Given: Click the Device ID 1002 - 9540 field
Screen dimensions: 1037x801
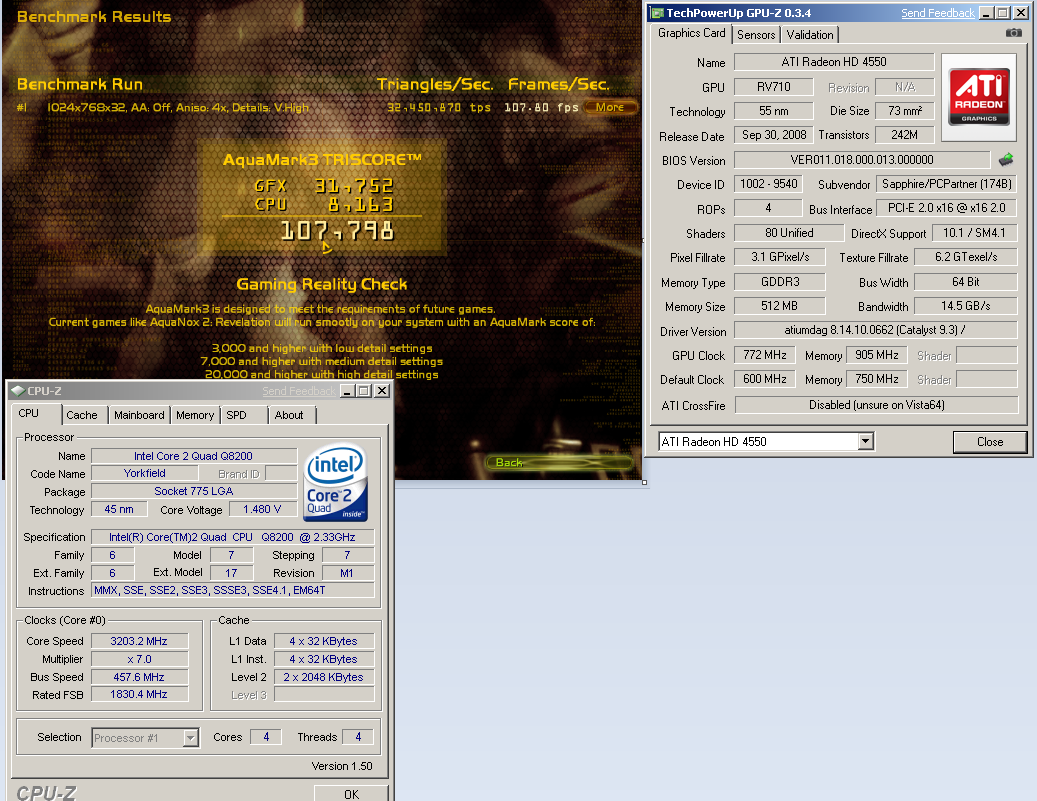Looking at the screenshot, I should pyautogui.click(x=768, y=184).
